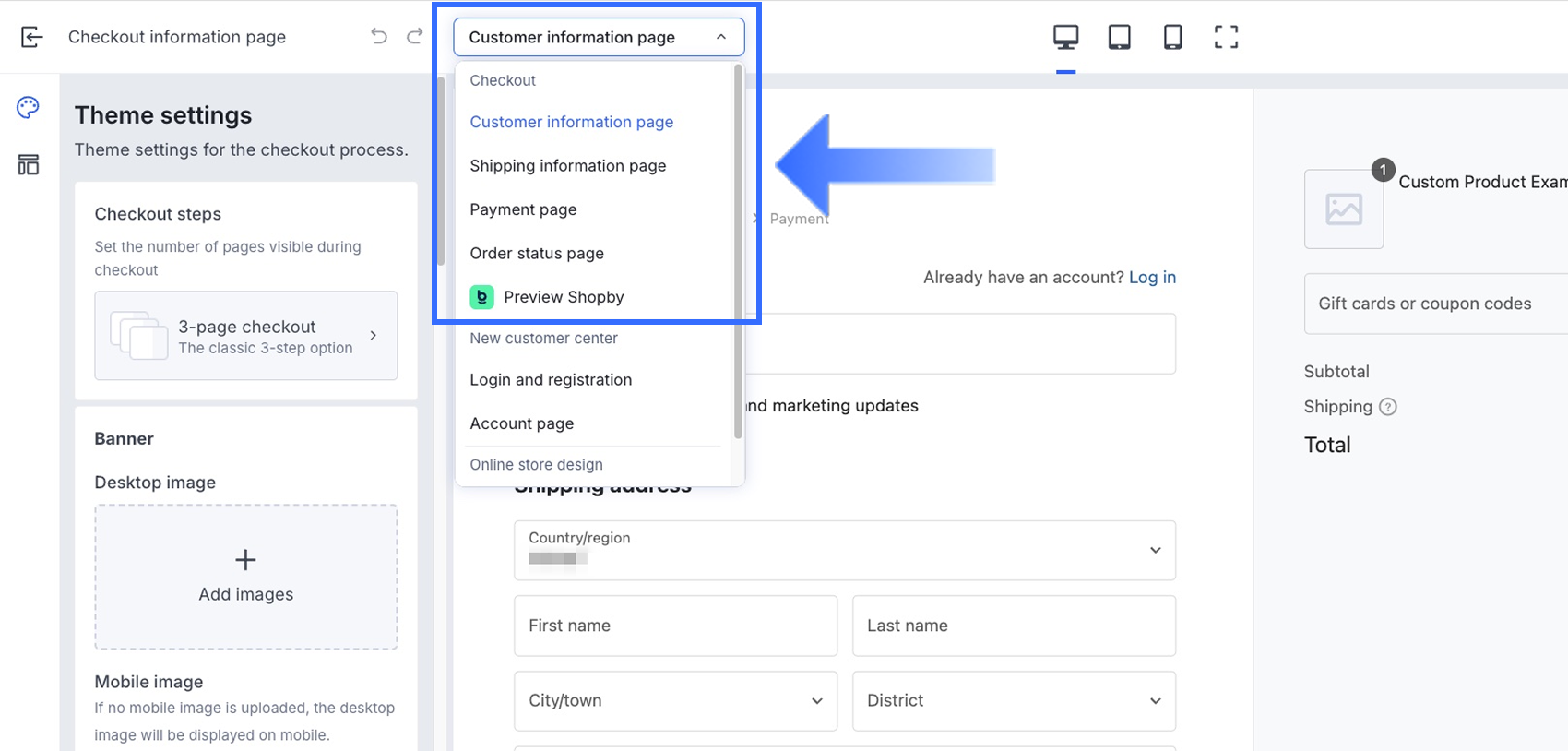
Task: Choose Preview Shopby from the menu
Action: 564,297
